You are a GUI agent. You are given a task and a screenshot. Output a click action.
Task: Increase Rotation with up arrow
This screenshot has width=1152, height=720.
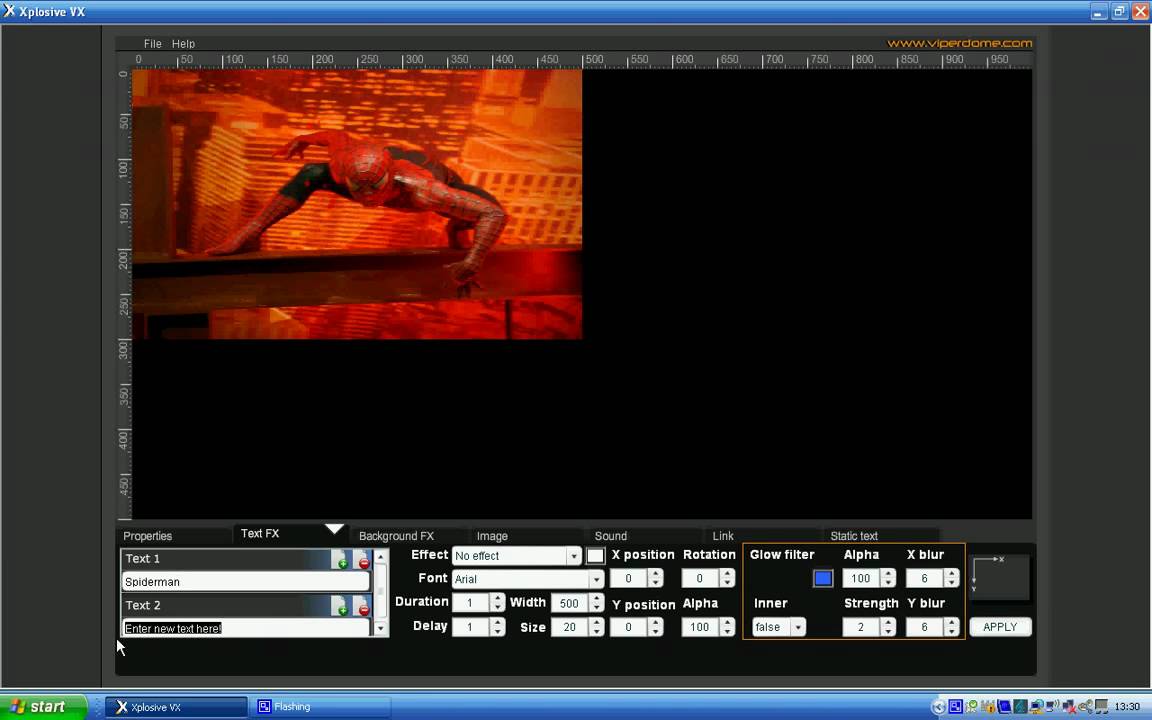point(727,574)
